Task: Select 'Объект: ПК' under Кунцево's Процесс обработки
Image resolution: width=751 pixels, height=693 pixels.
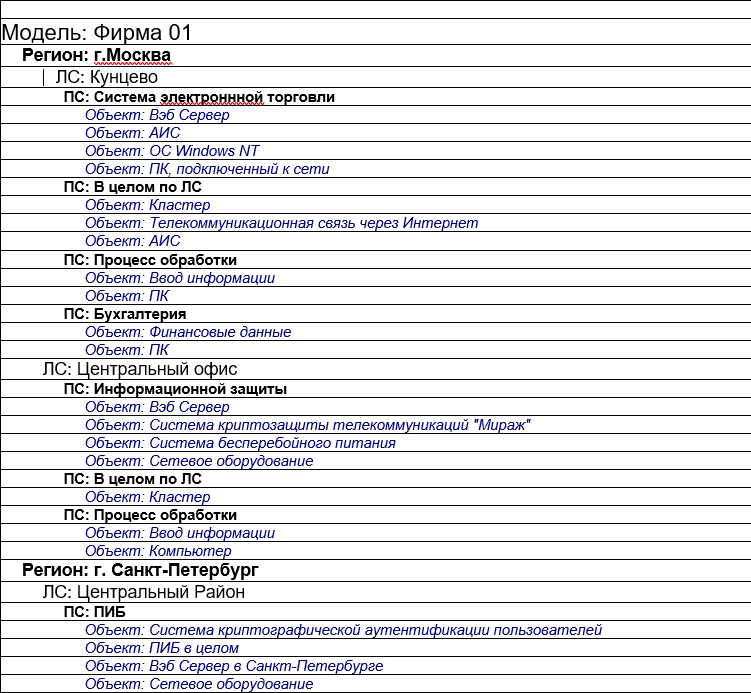Action: (127, 296)
